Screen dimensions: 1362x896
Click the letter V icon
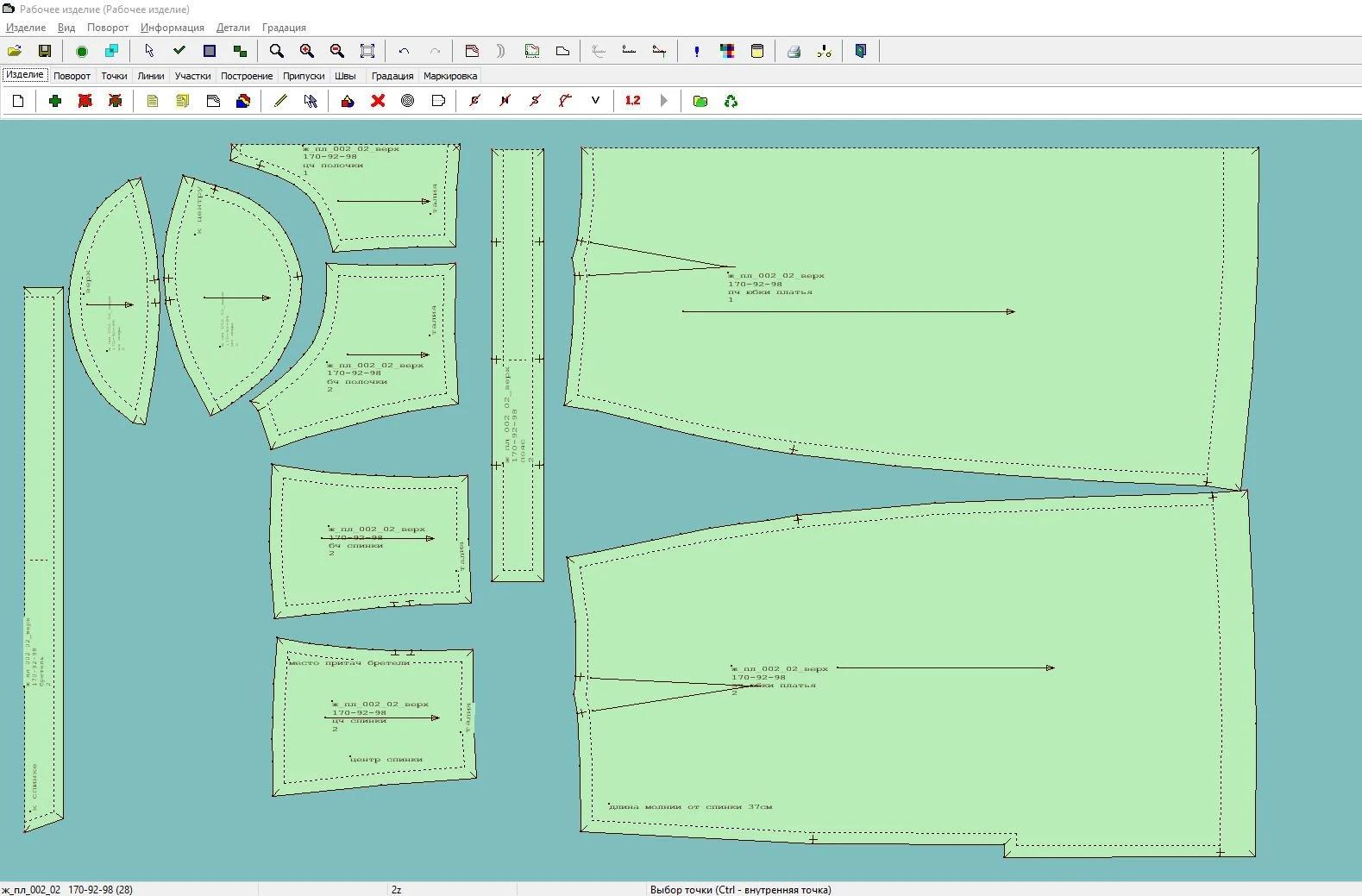[595, 101]
